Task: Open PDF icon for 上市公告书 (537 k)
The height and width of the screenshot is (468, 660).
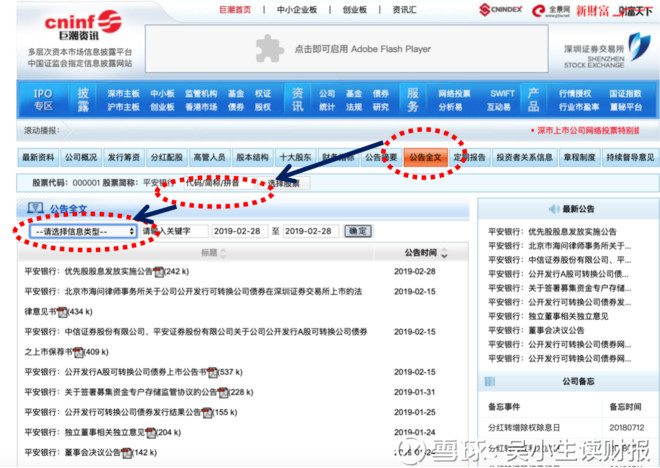Action: pos(213,372)
